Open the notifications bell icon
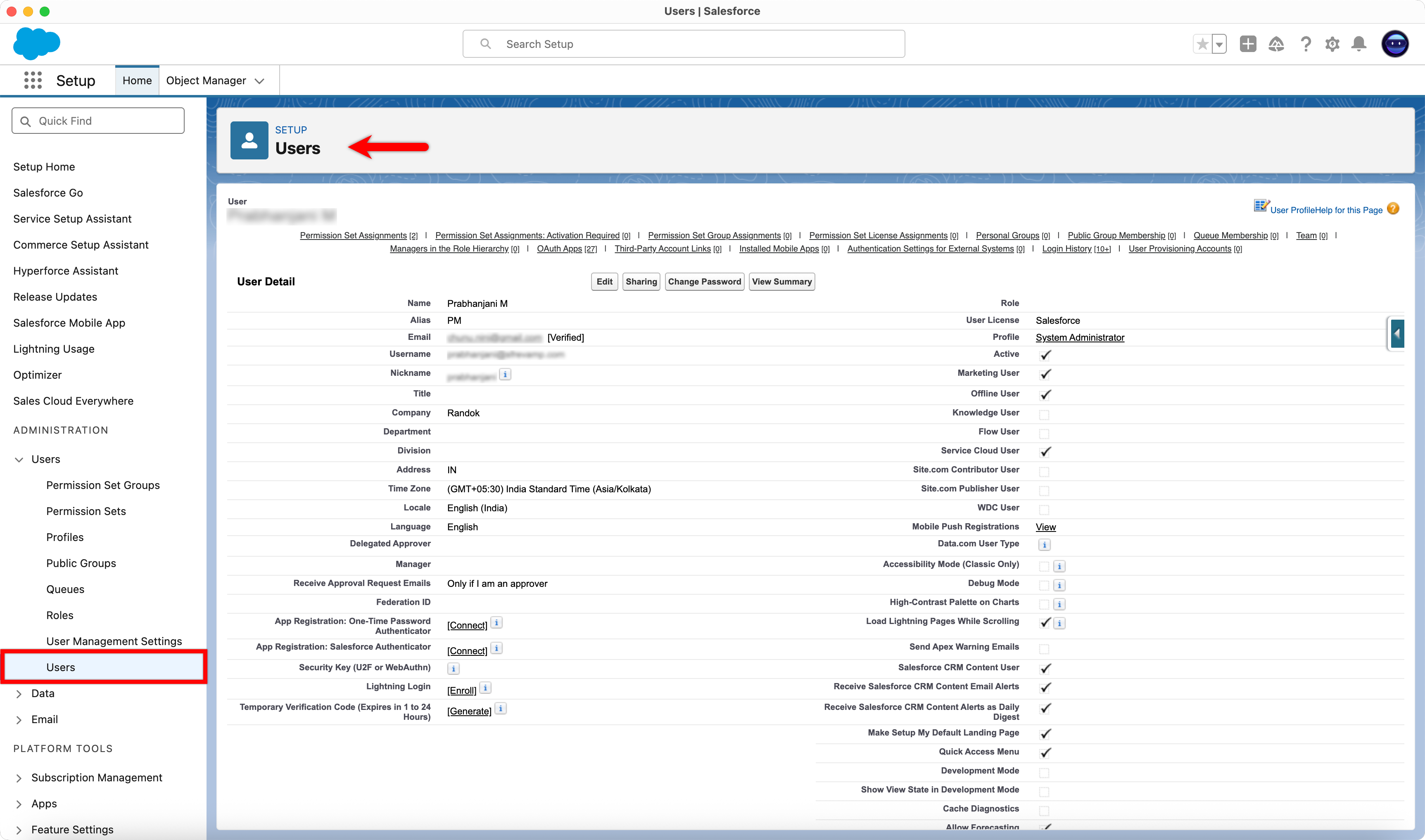The height and width of the screenshot is (840, 1425). [x=1359, y=44]
